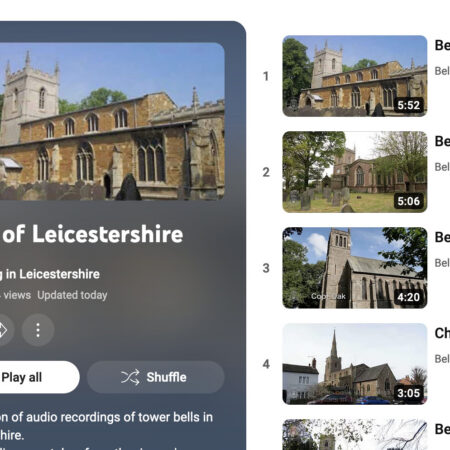Click the 'in Leicestershire' channel name link
This screenshot has width=450, height=450.
click(50, 274)
